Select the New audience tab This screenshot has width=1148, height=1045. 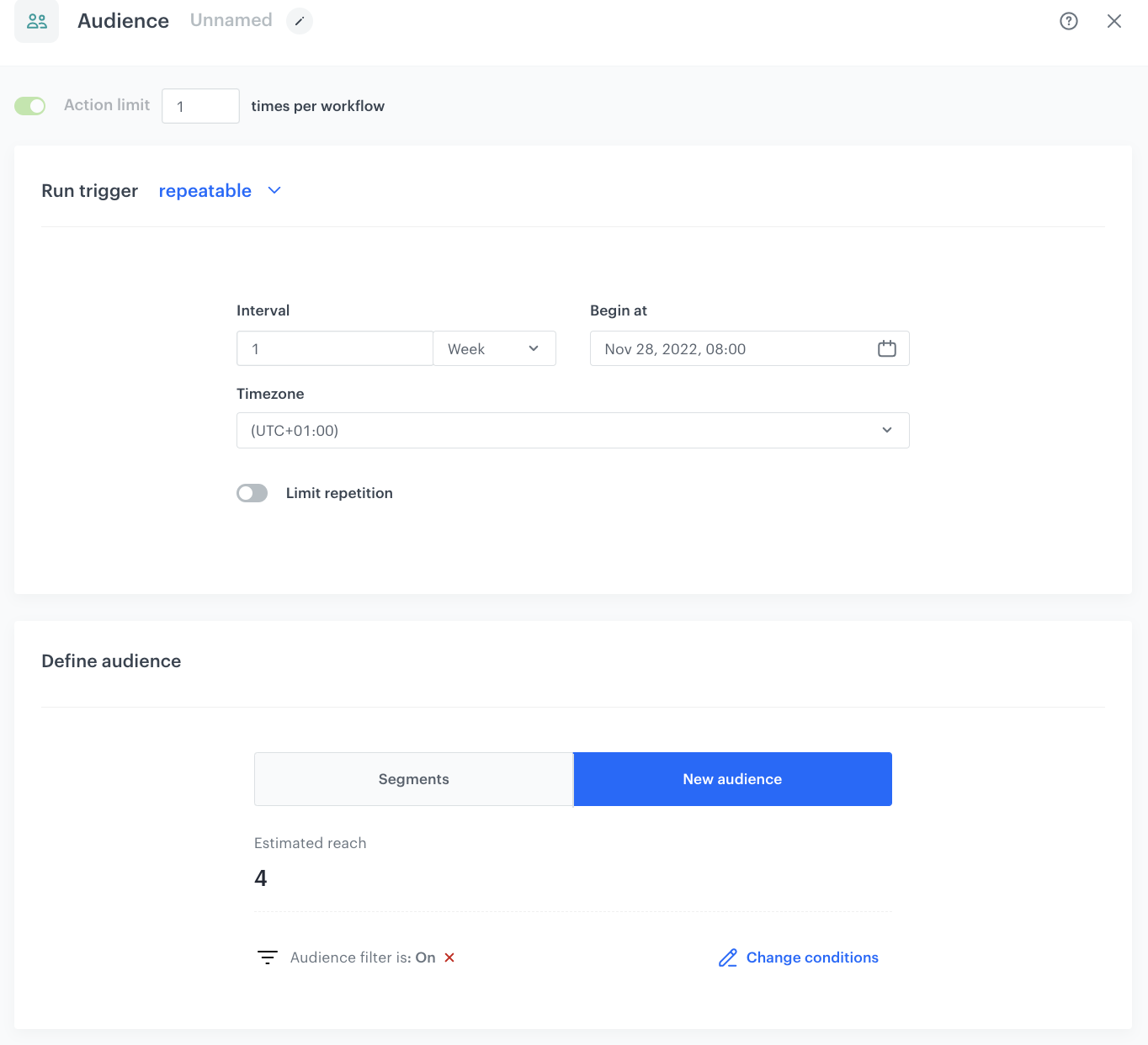tap(732, 779)
